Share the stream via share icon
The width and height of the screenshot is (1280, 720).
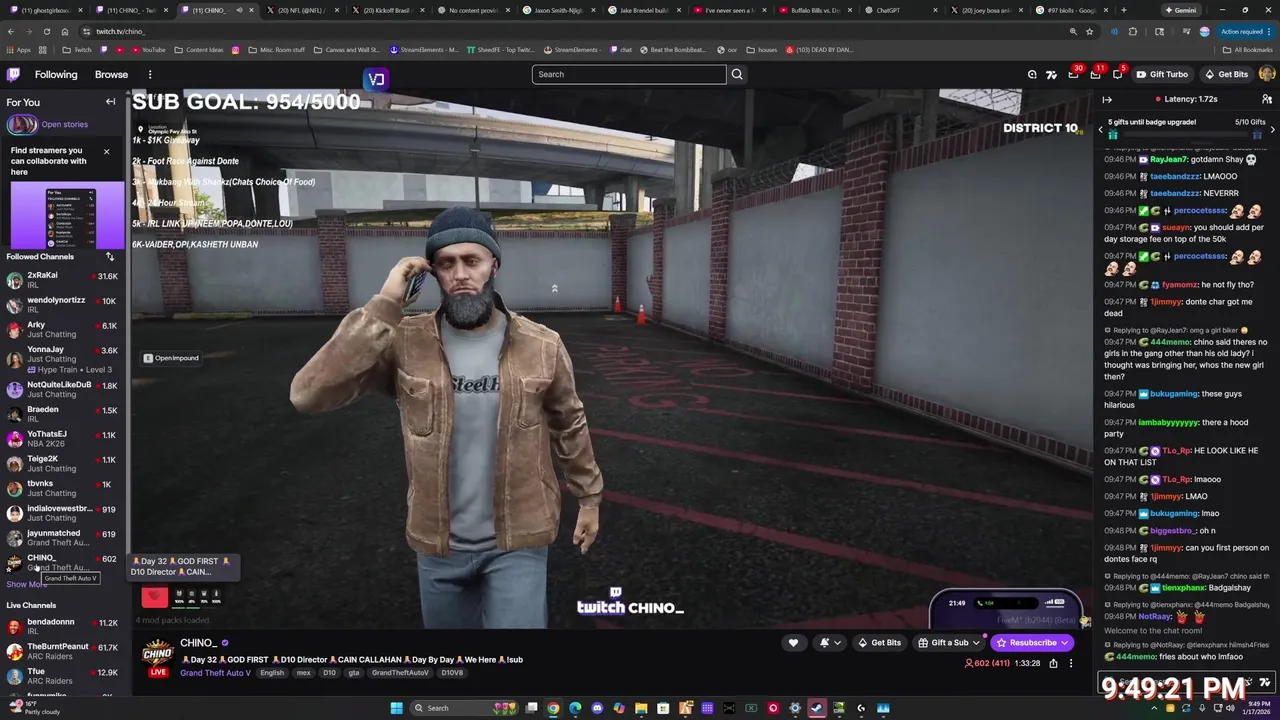click(x=1053, y=663)
